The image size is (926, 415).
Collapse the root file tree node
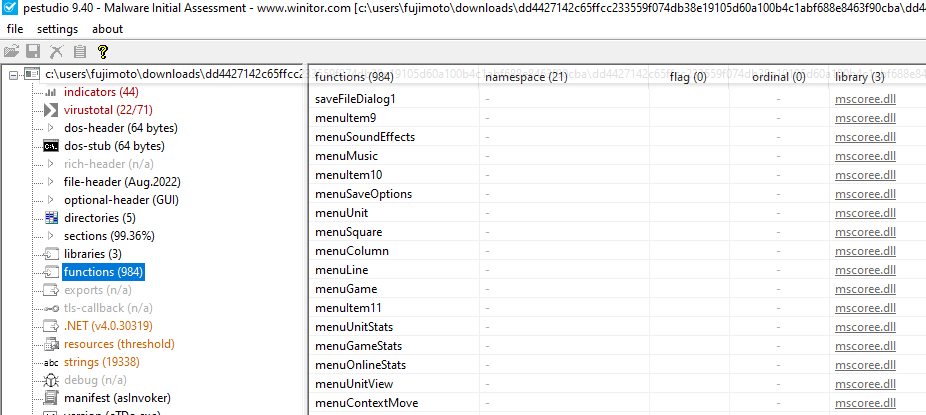click(14, 74)
